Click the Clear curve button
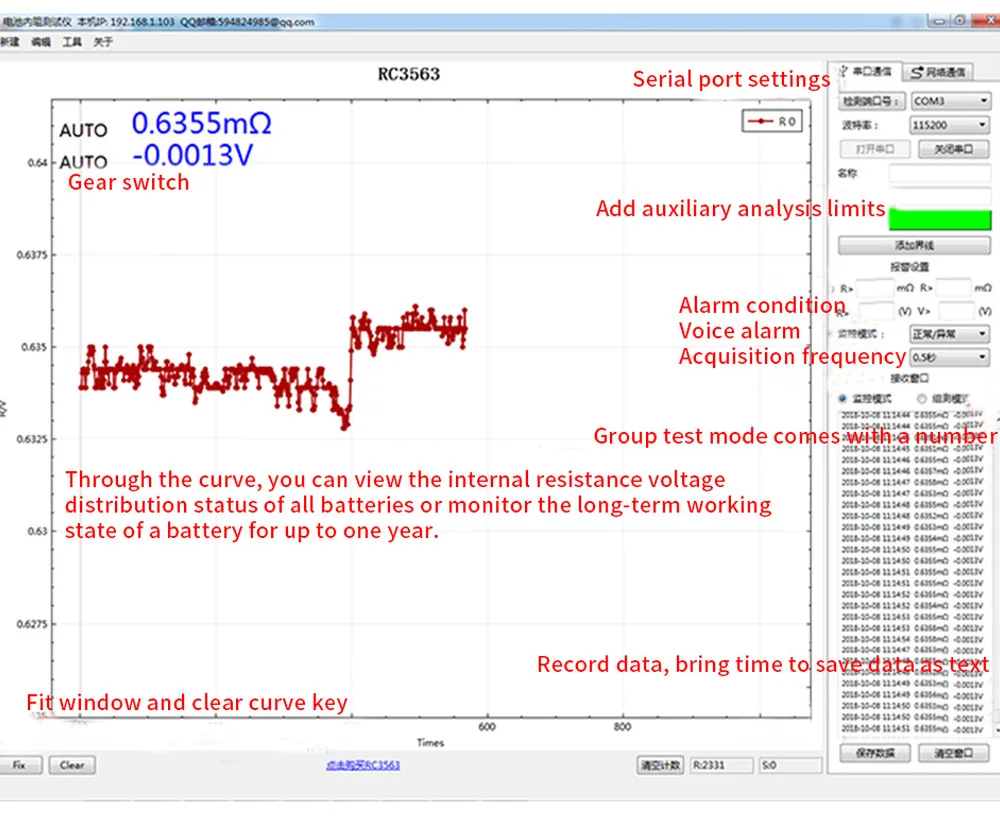The height and width of the screenshot is (827, 1000). pyautogui.click(x=72, y=765)
